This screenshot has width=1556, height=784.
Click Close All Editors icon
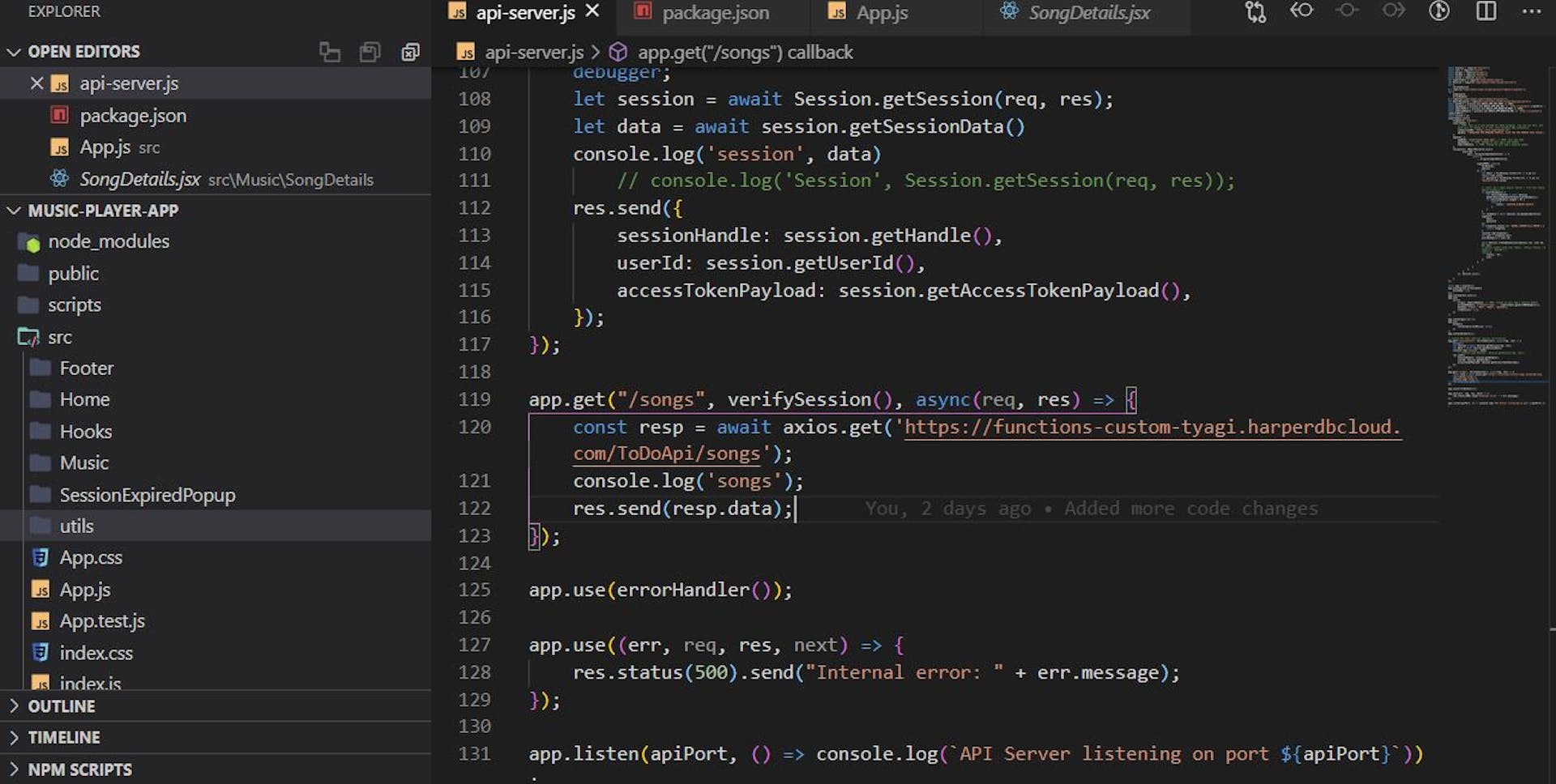pos(410,53)
